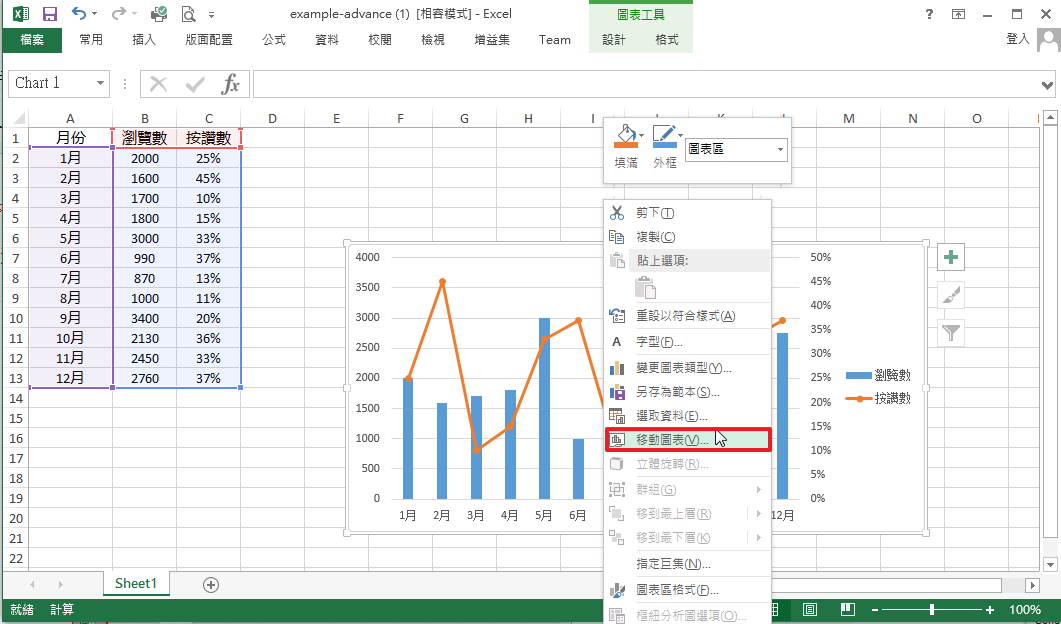Screen dimensions: 1061x624
Task: Click the Help question mark icon
Action: 930,14
